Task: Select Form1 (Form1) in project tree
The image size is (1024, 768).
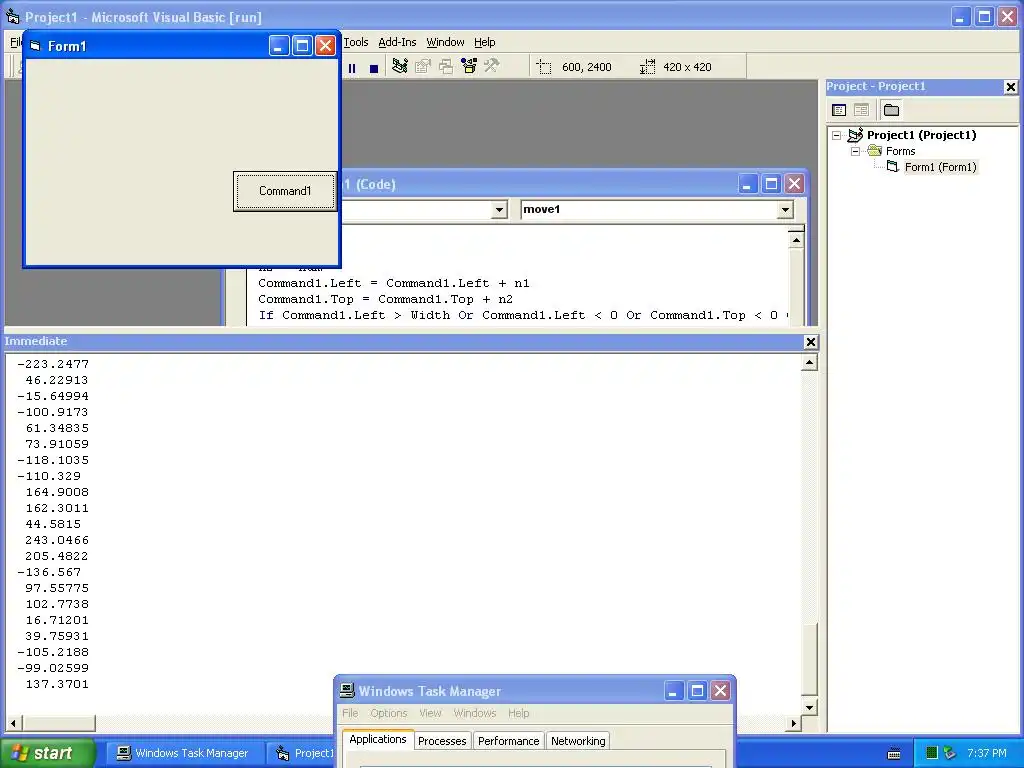Action: pos(940,167)
